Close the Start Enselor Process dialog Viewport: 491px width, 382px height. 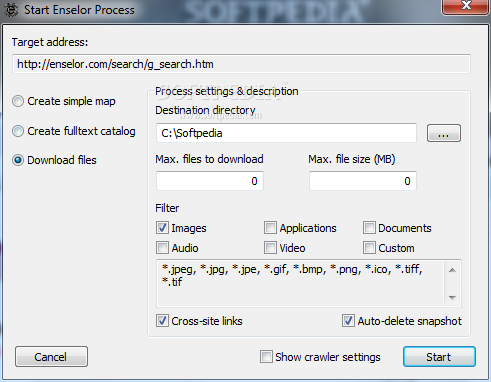[x=465, y=6]
